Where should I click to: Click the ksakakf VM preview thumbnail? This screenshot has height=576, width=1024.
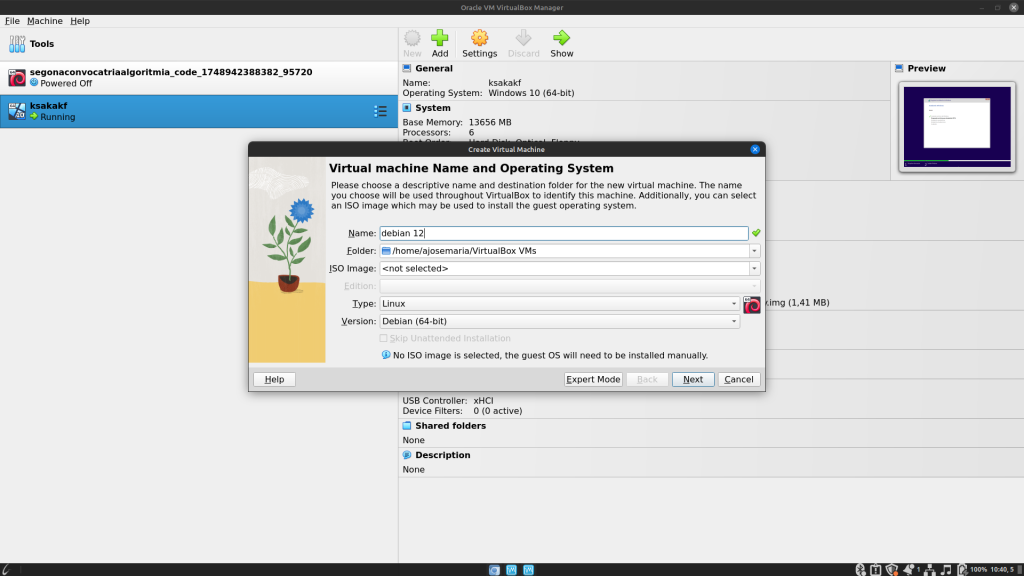coord(957,127)
